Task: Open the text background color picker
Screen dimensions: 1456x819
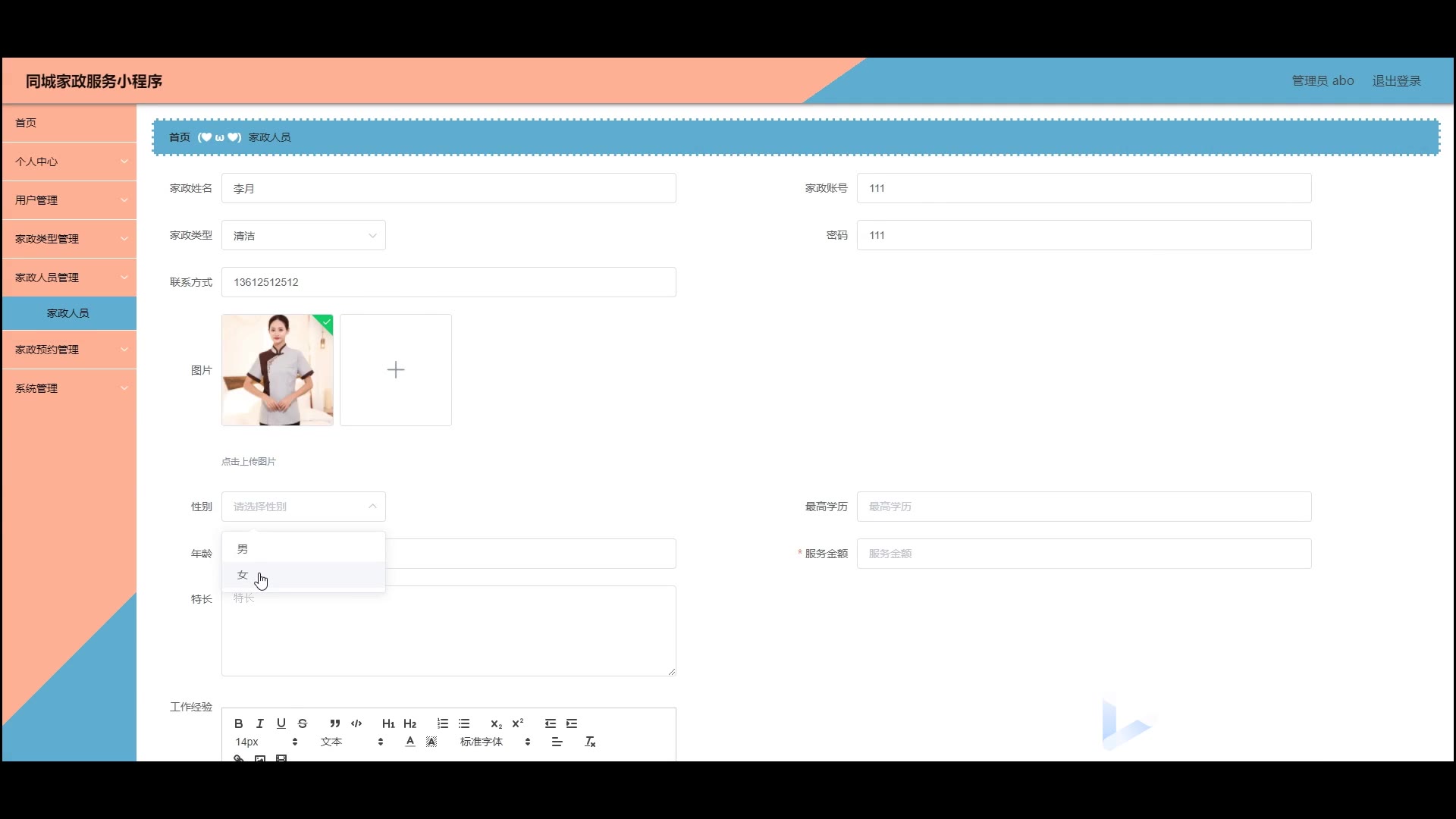Action: pyautogui.click(x=431, y=742)
